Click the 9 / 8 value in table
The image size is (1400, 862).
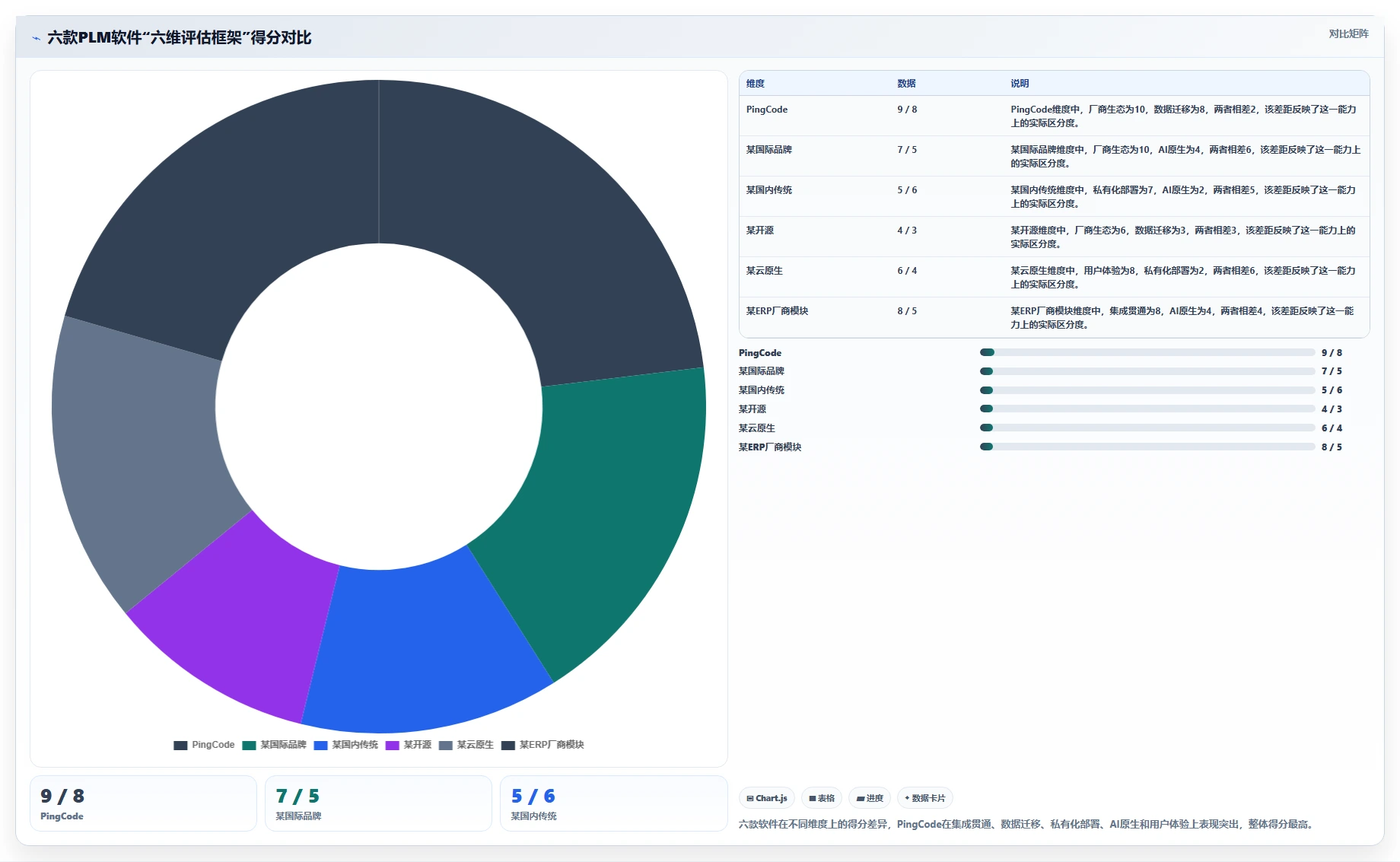907,110
